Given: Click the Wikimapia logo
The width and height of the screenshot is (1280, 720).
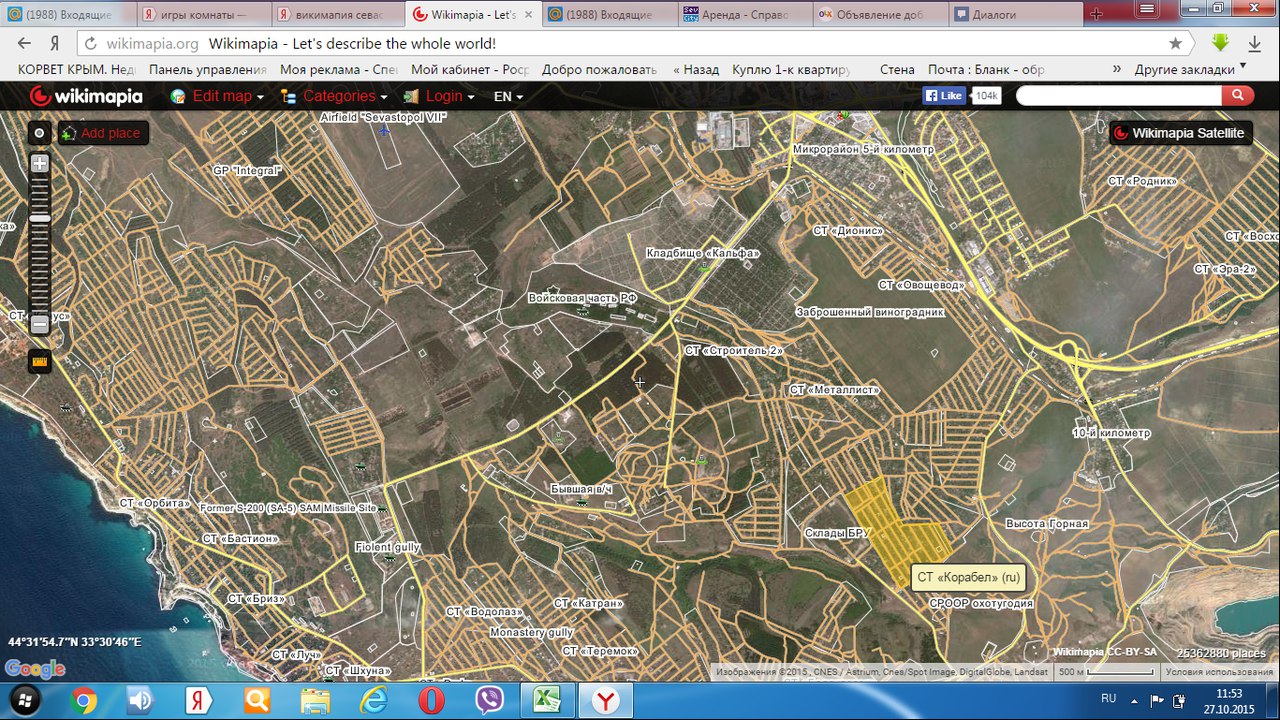Looking at the screenshot, I should 86,97.
